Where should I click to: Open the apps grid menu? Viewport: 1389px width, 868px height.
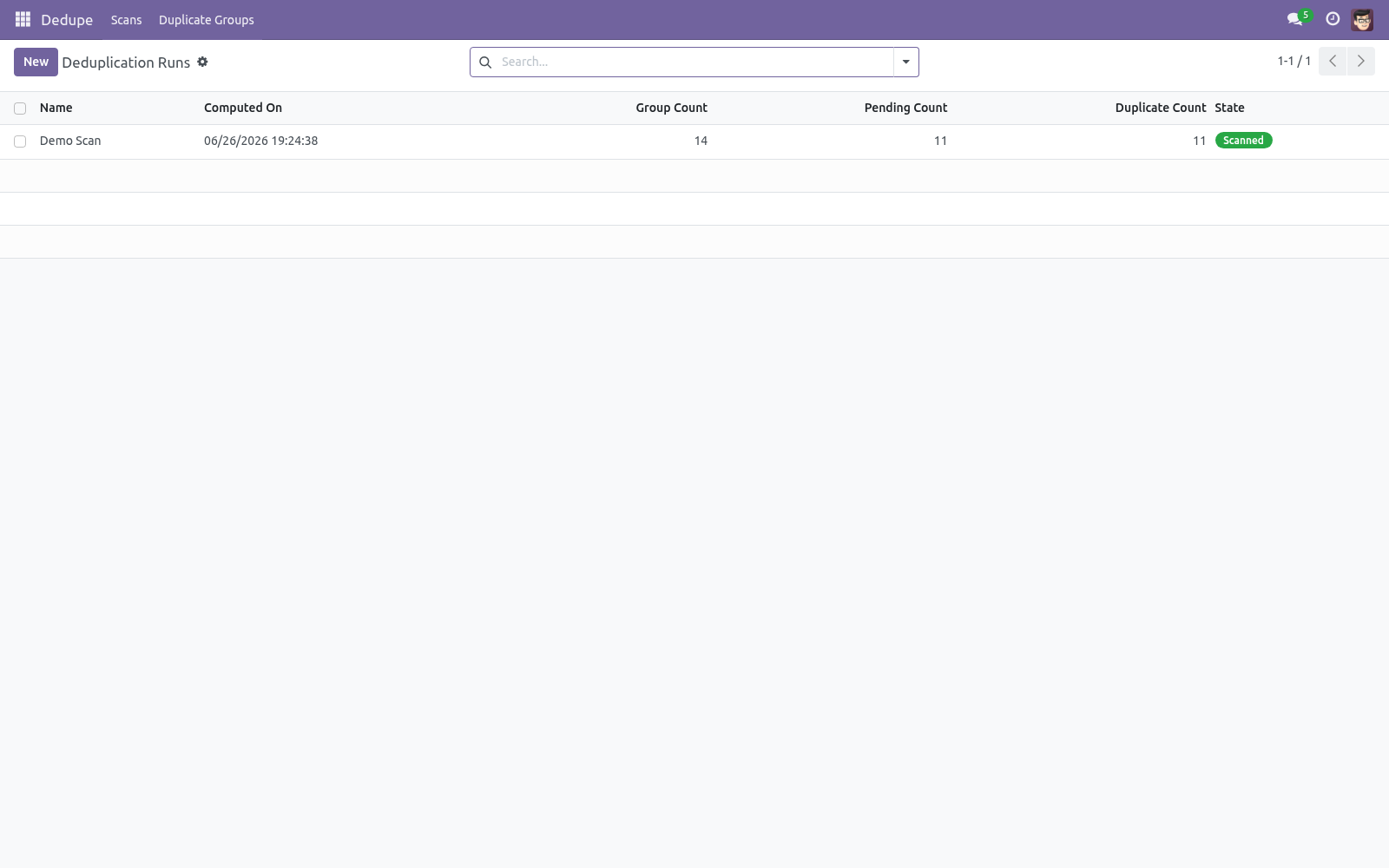tap(23, 19)
